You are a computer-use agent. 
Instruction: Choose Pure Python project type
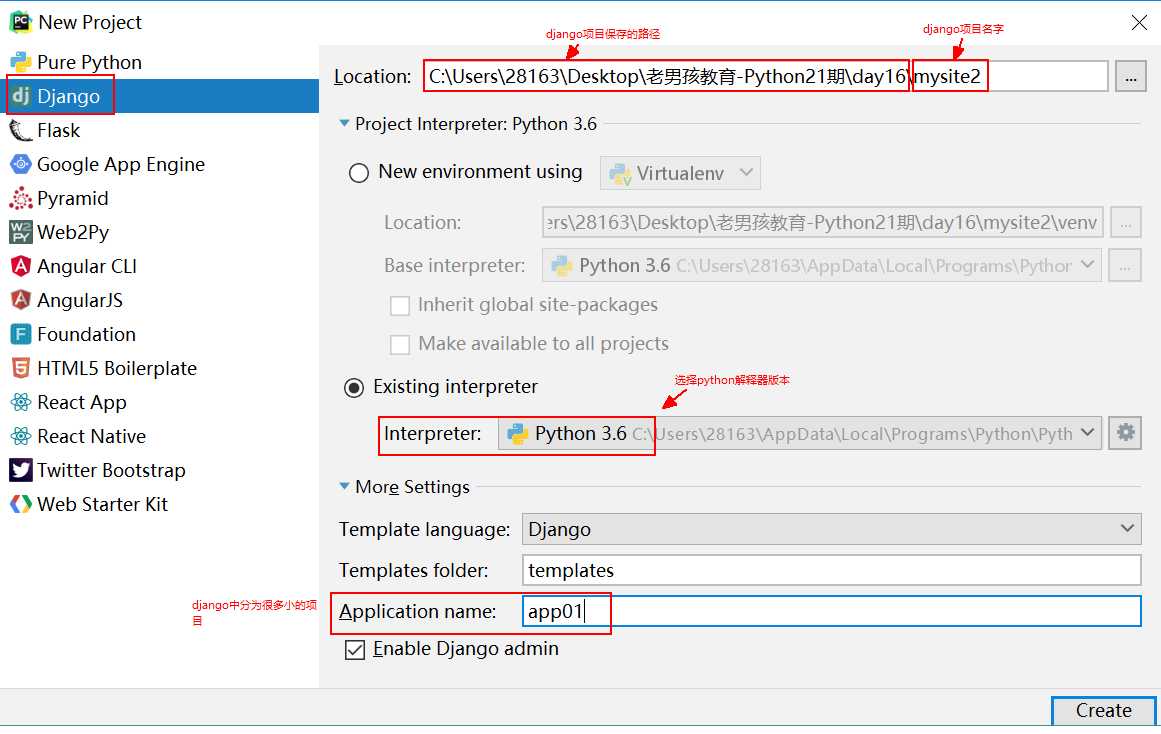point(159,62)
